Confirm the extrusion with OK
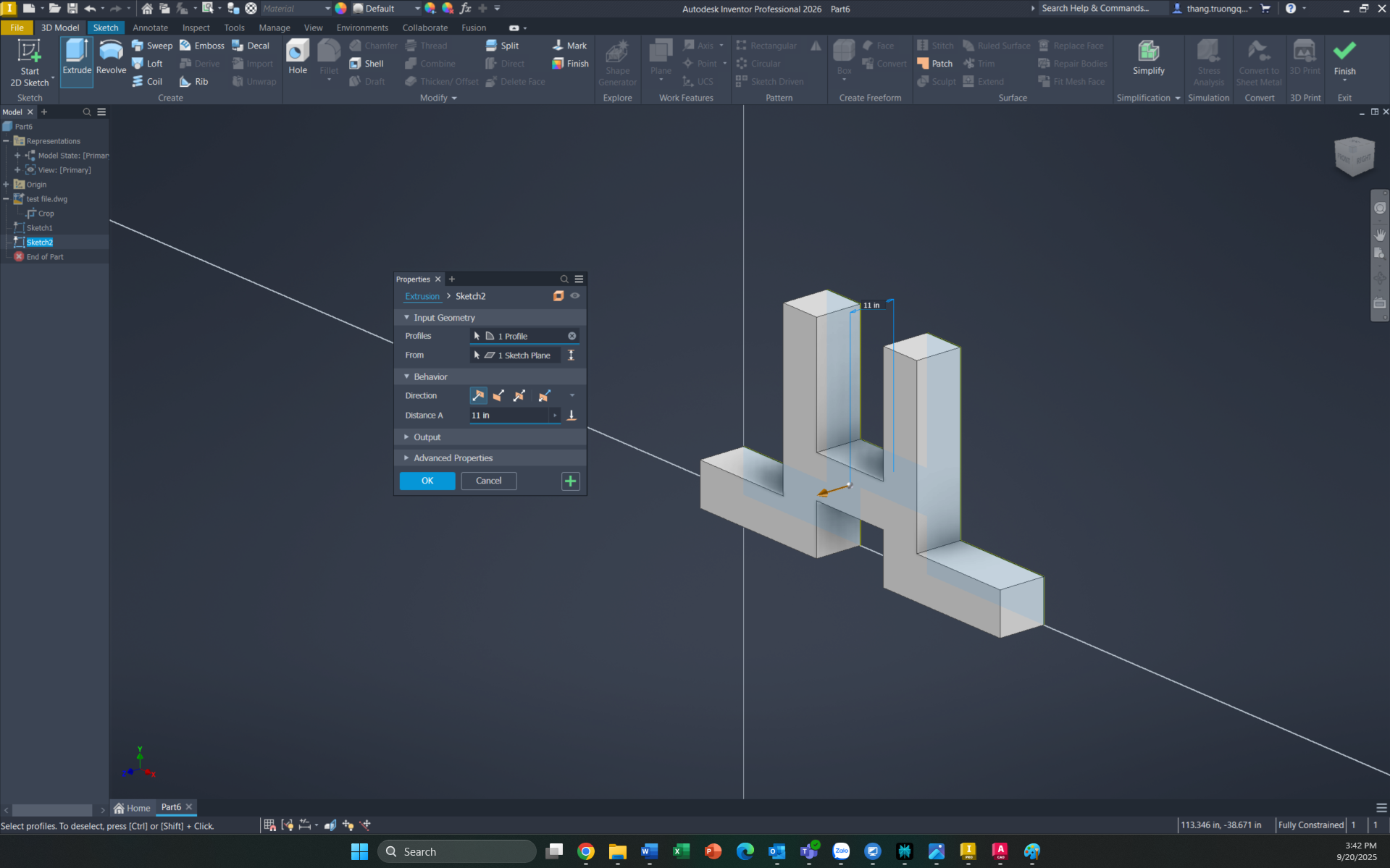The image size is (1390, 868). [x=427, y=481]
